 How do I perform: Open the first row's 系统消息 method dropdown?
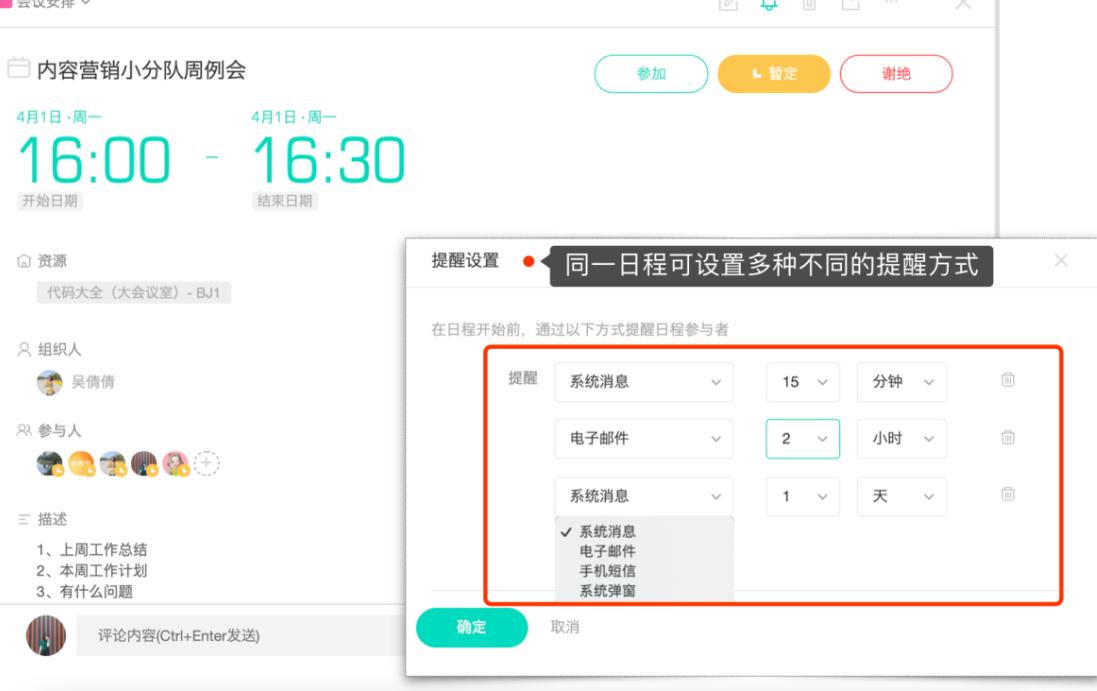coord(644,382)
